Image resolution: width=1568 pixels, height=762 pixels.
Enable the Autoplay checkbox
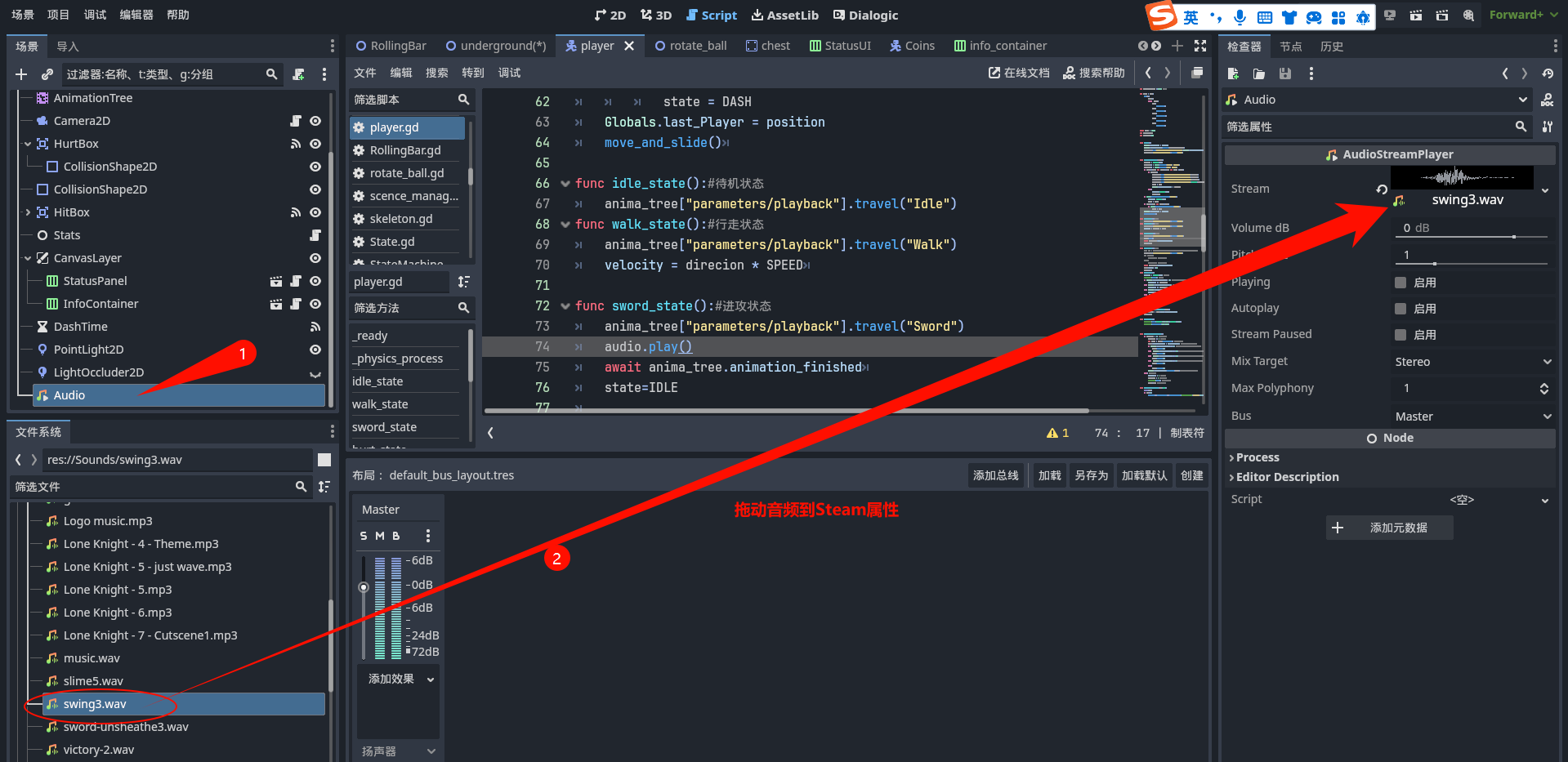1400,309
